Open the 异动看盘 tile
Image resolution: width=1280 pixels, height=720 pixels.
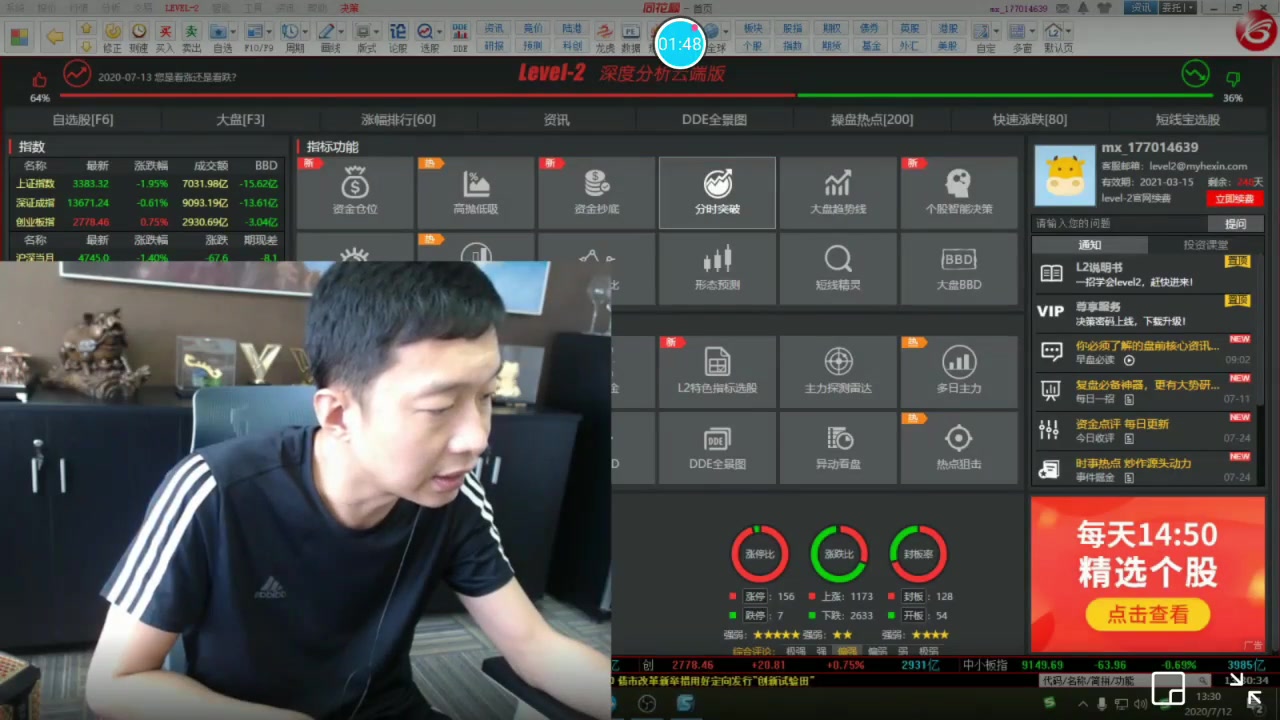click(838, 448)
